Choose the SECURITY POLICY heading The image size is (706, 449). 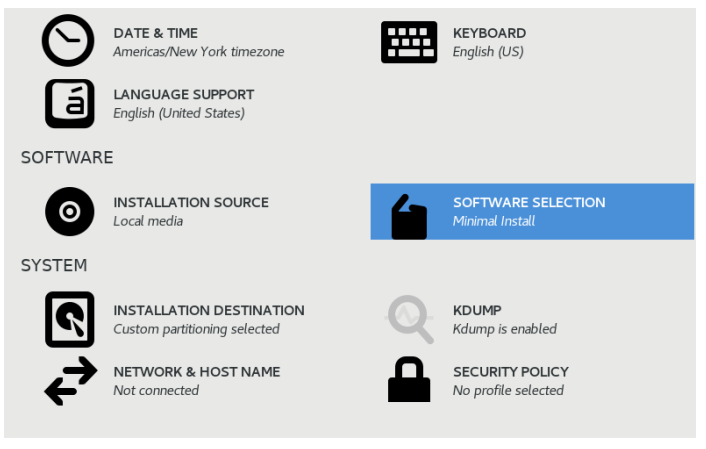[x=510, y=371]
